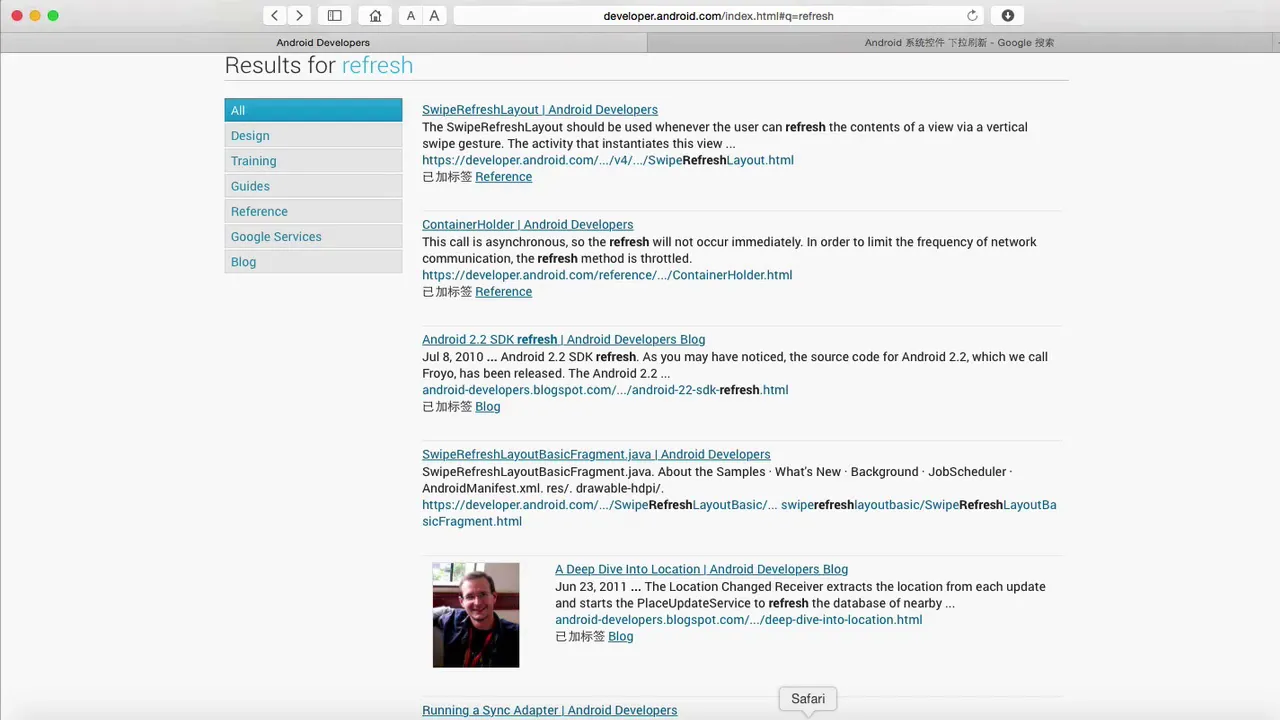1280x720 pixels.
Task: Click Blog tag under Android 2.2 result
Action: click(487, 406)
